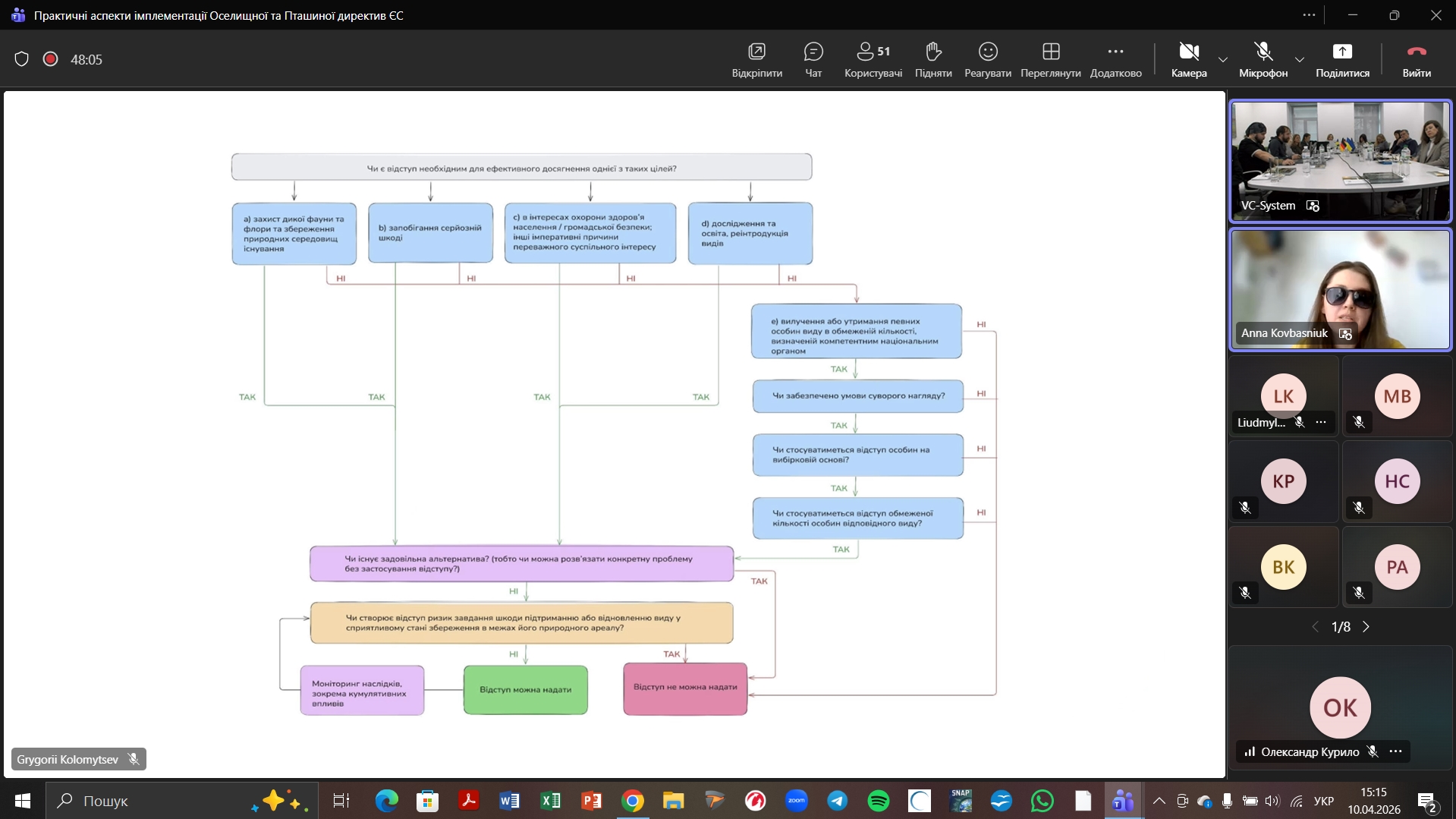
Task: Open more options for Олександр Курило
Action: (x=1395, y=751)
